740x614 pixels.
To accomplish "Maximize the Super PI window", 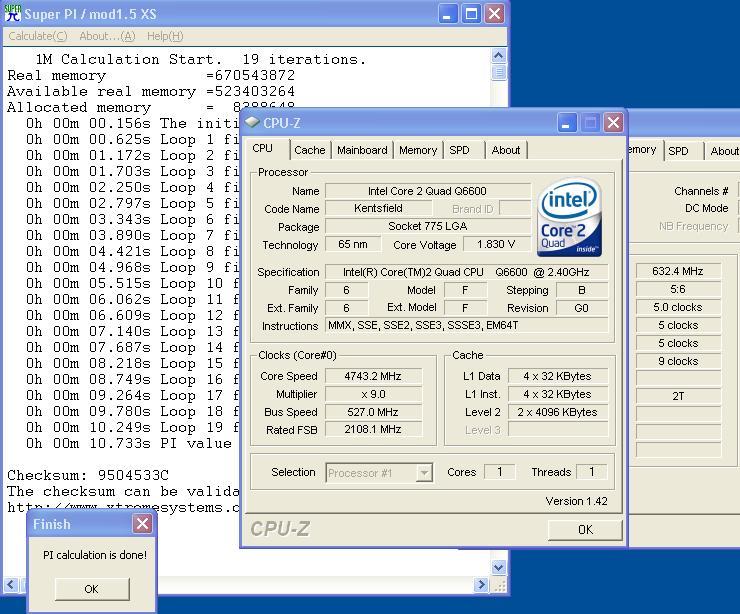I will pos(470,14).
